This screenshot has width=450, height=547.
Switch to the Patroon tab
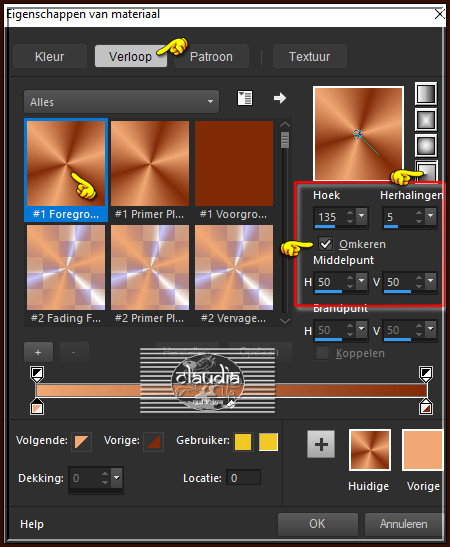click(211, 56)
